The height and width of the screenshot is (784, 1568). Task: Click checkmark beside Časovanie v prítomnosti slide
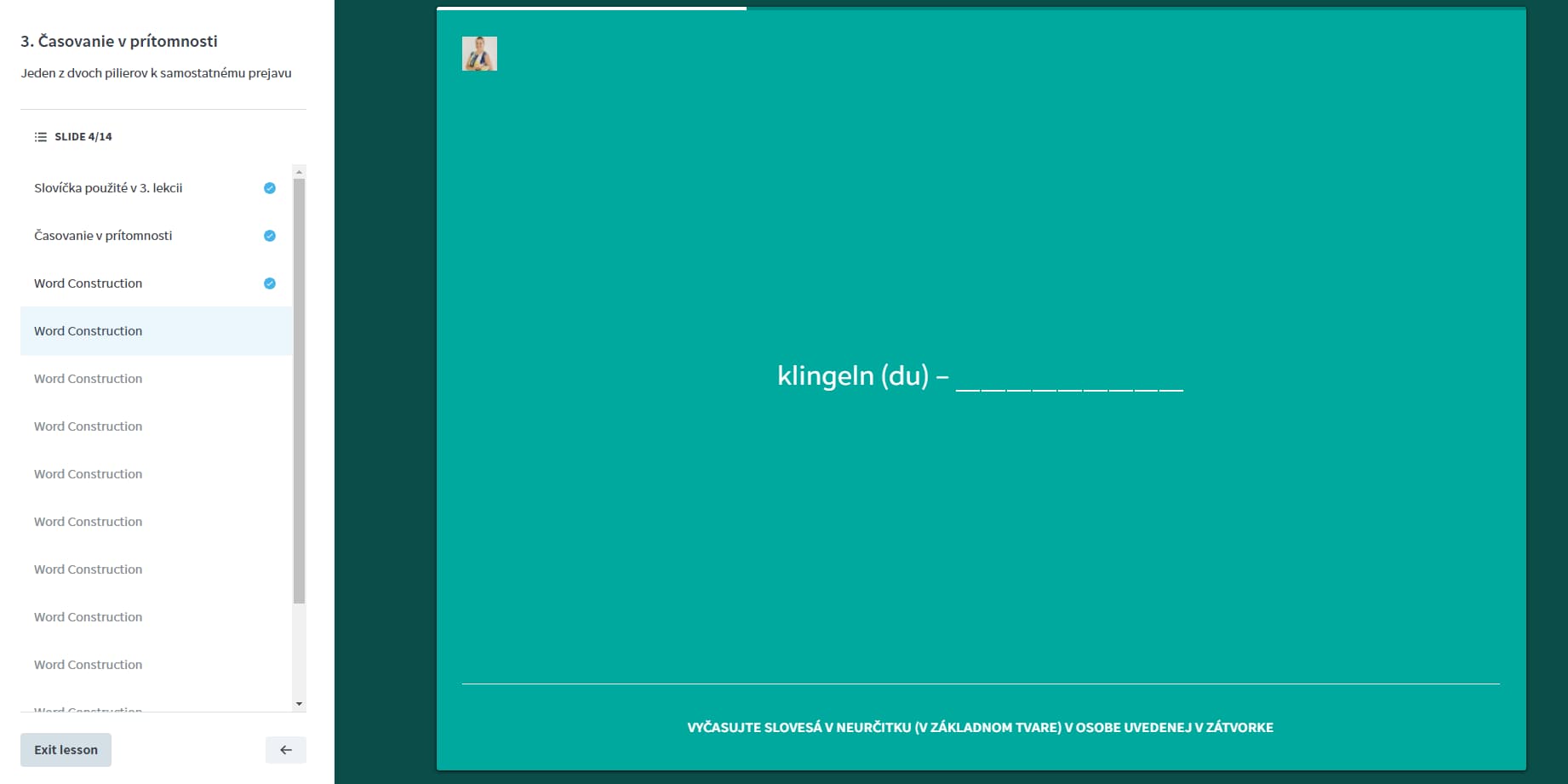[x=270, y=236]
